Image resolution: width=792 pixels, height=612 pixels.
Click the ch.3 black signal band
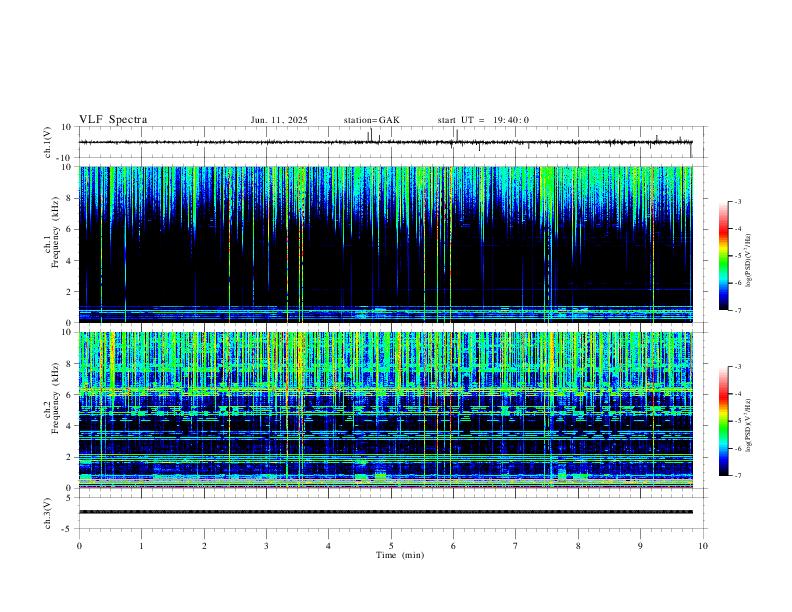(x=386, y=512)
